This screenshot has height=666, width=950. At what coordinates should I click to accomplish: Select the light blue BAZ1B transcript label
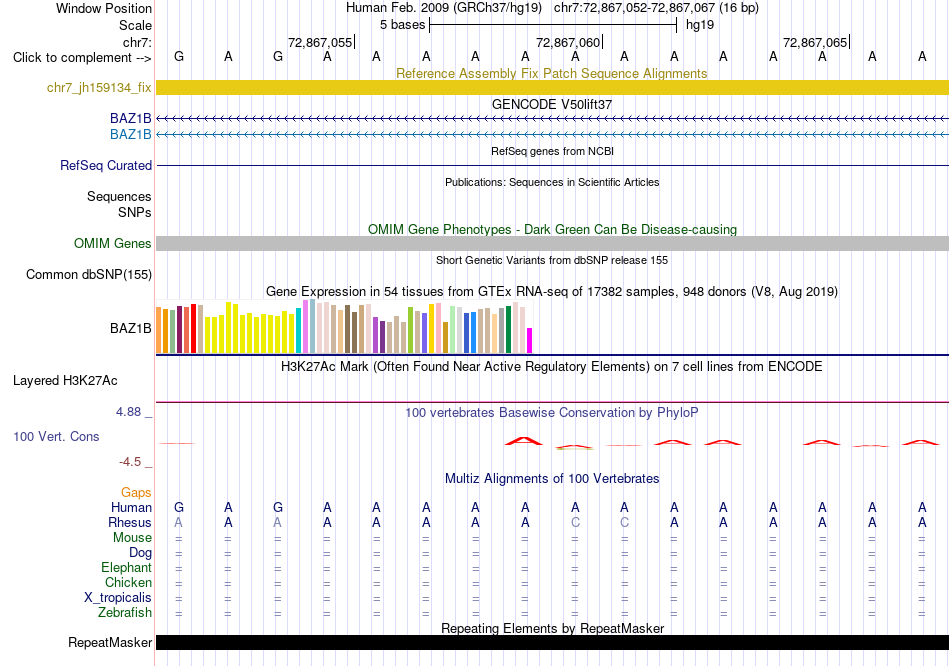[x=130, y=134]
